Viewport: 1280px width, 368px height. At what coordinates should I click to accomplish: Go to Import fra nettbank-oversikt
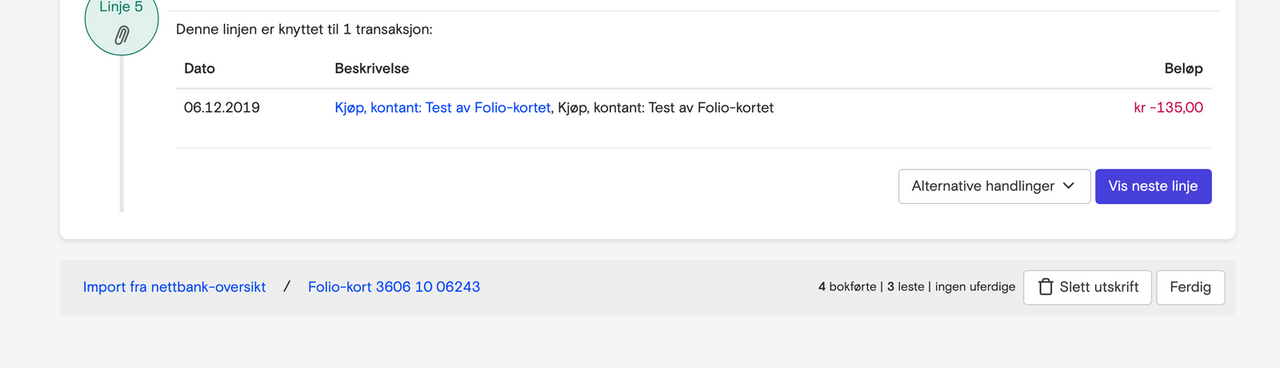(x=174, y=287)
